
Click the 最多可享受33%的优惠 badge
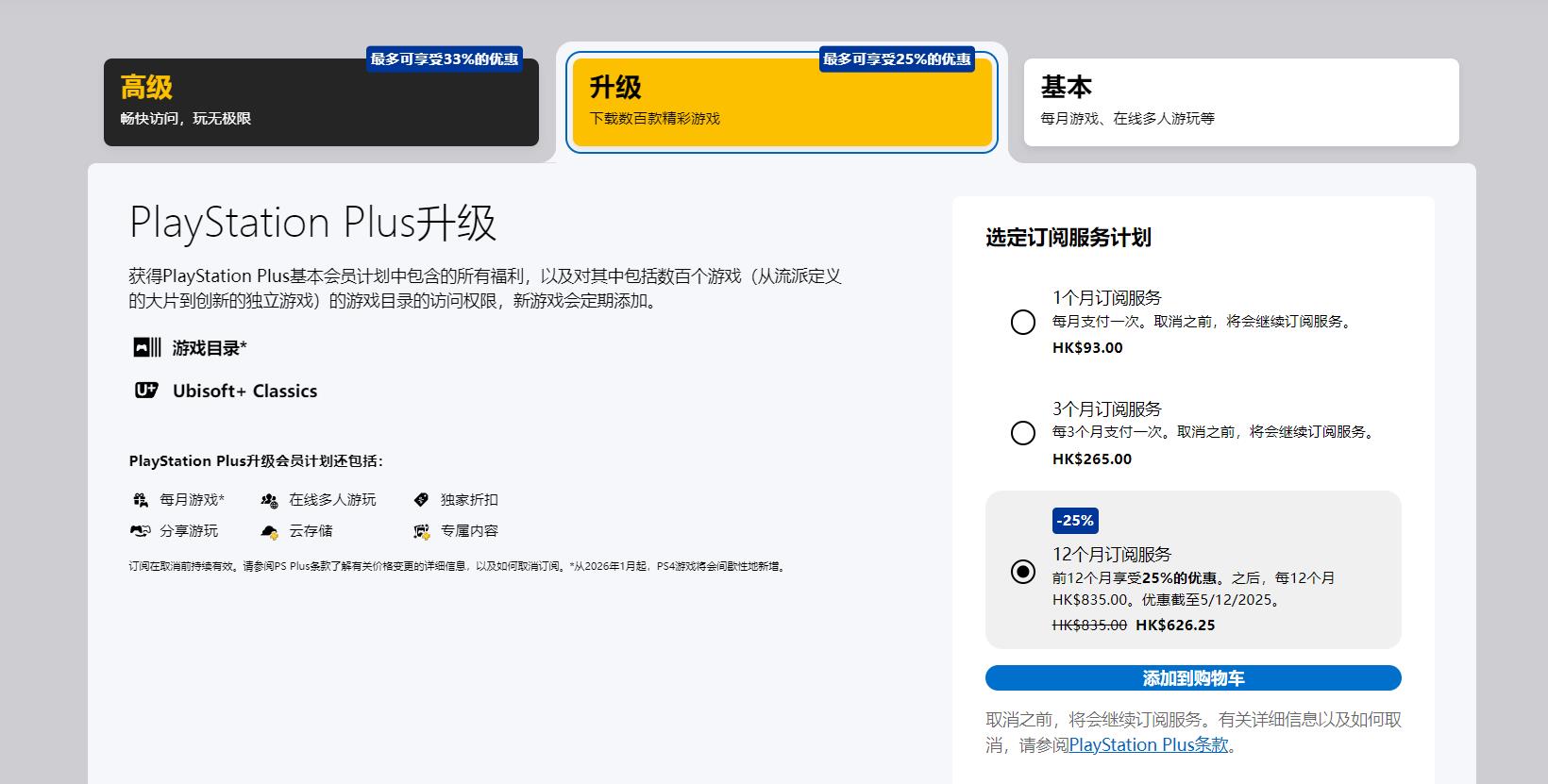(445, 59)
